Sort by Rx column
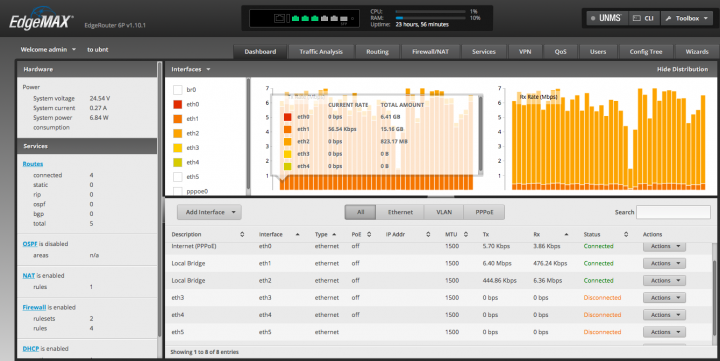720x361 pixels. click(551, 234)
